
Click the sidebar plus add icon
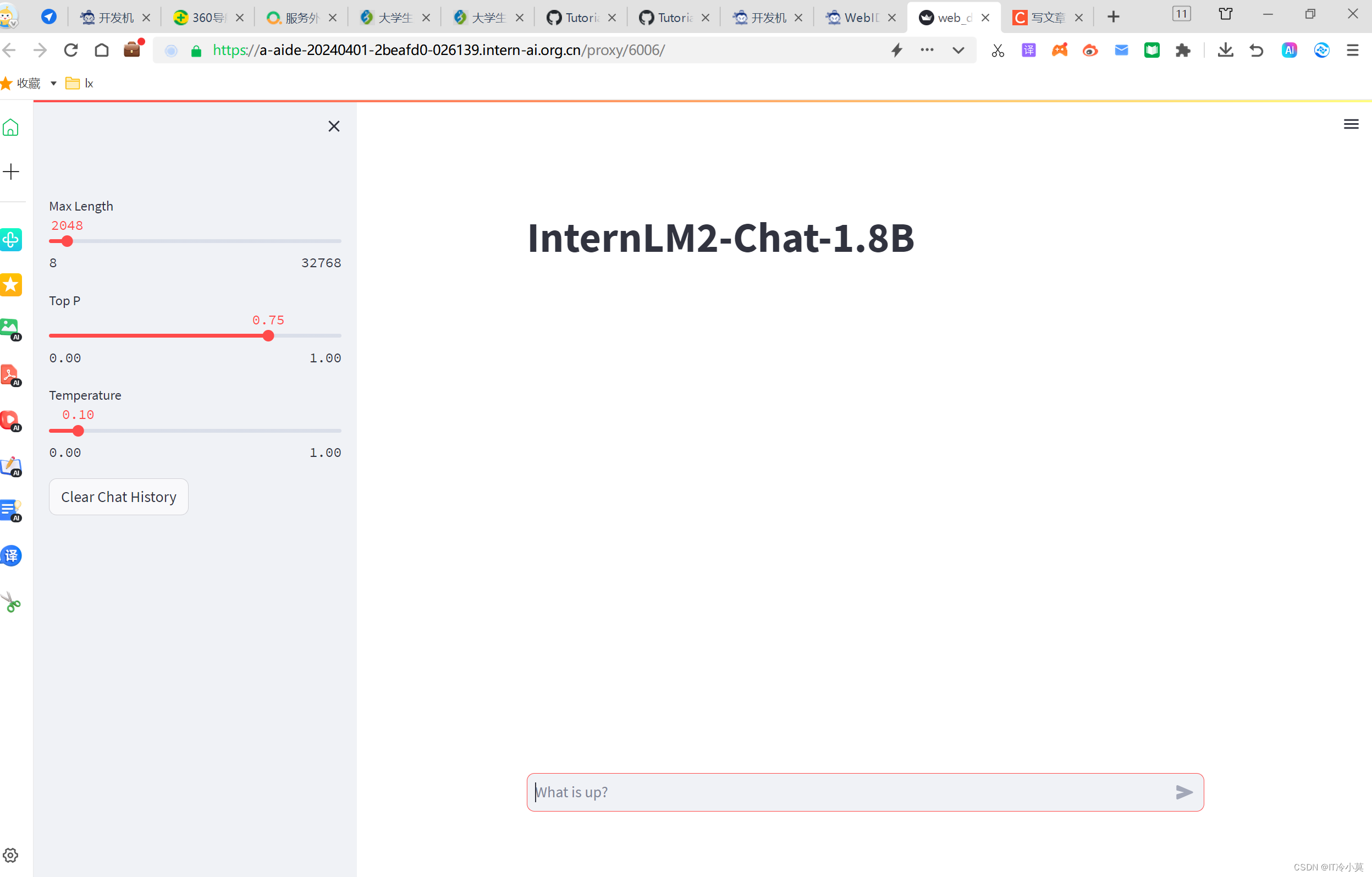(x=11, y=172)
